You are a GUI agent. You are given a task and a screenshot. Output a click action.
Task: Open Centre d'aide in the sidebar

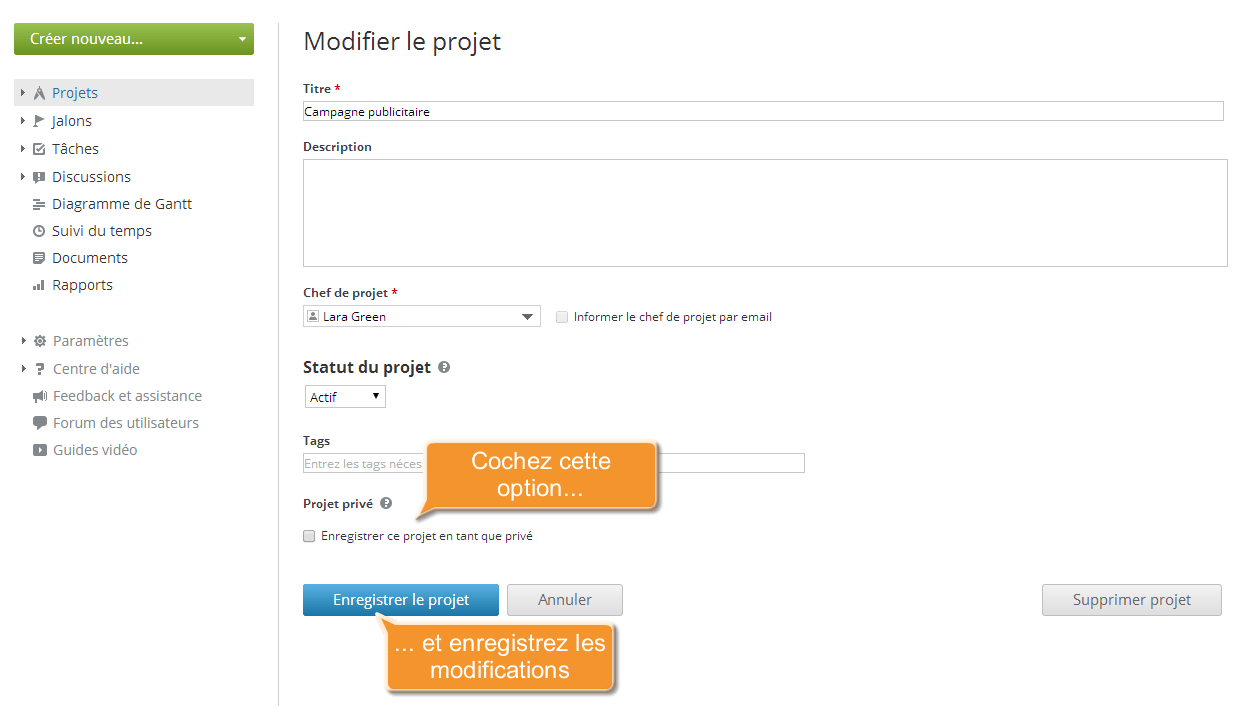(96, 369)
